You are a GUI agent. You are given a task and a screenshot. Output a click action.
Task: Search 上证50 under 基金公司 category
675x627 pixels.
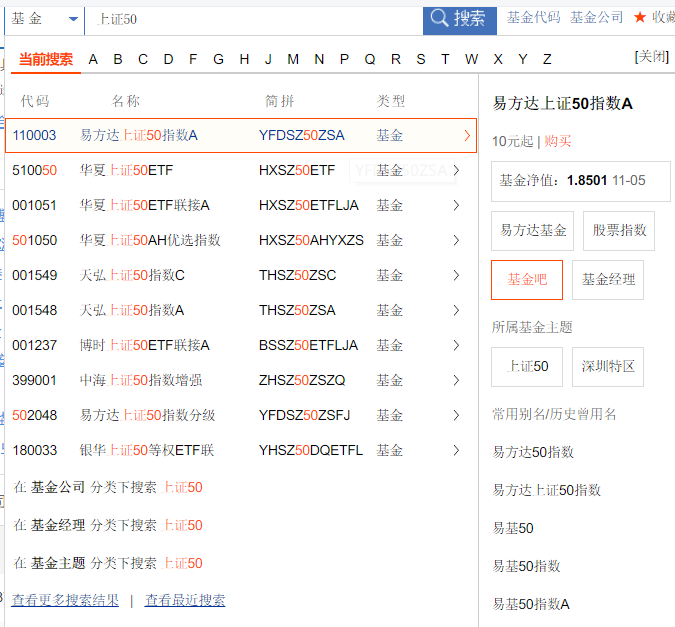point(108,487)
